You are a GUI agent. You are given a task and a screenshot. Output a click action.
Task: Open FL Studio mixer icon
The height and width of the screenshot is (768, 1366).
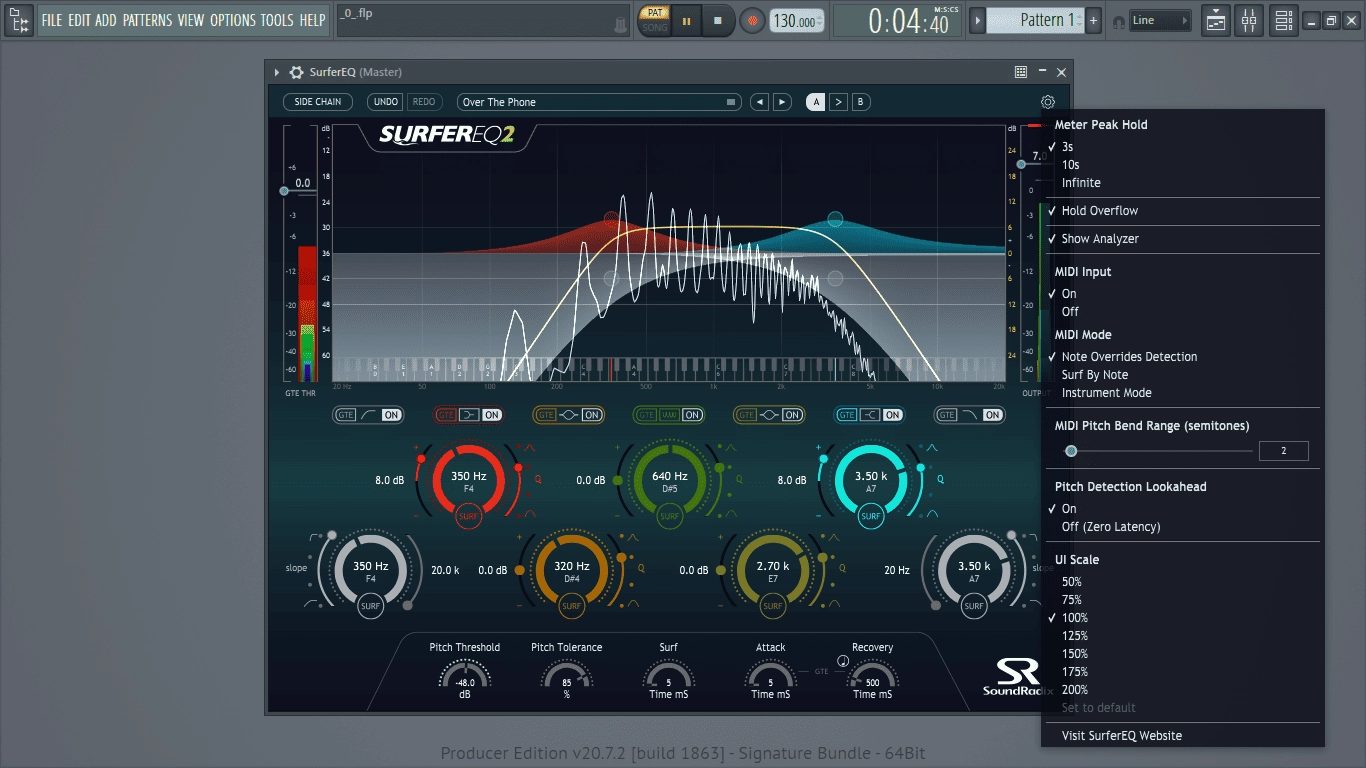tap(1249, 20)
